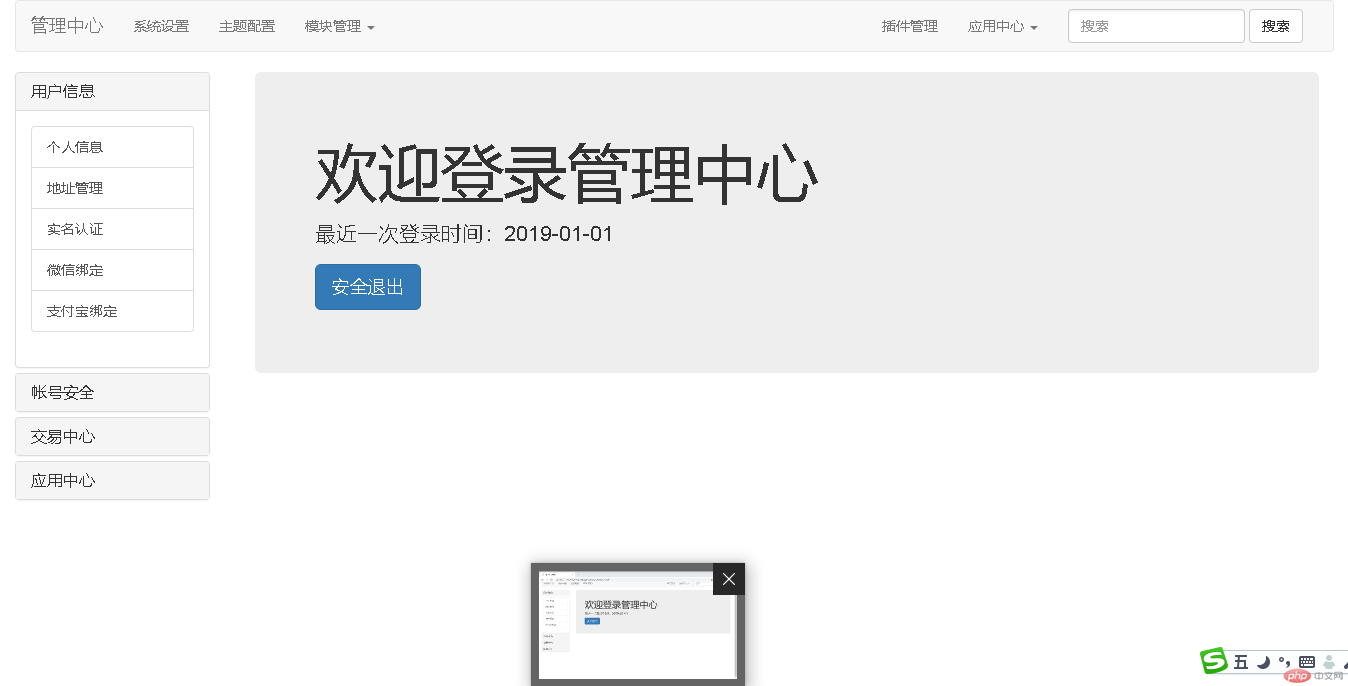Click the 最近一次登录时间 2019-01-01 text

[464, 234]
